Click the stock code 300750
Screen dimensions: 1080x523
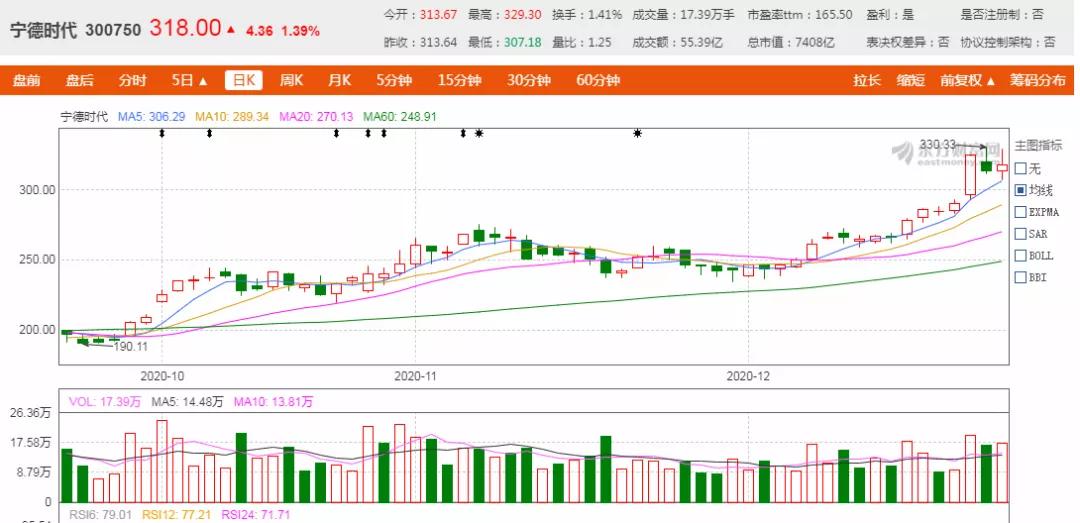point(113,30)
